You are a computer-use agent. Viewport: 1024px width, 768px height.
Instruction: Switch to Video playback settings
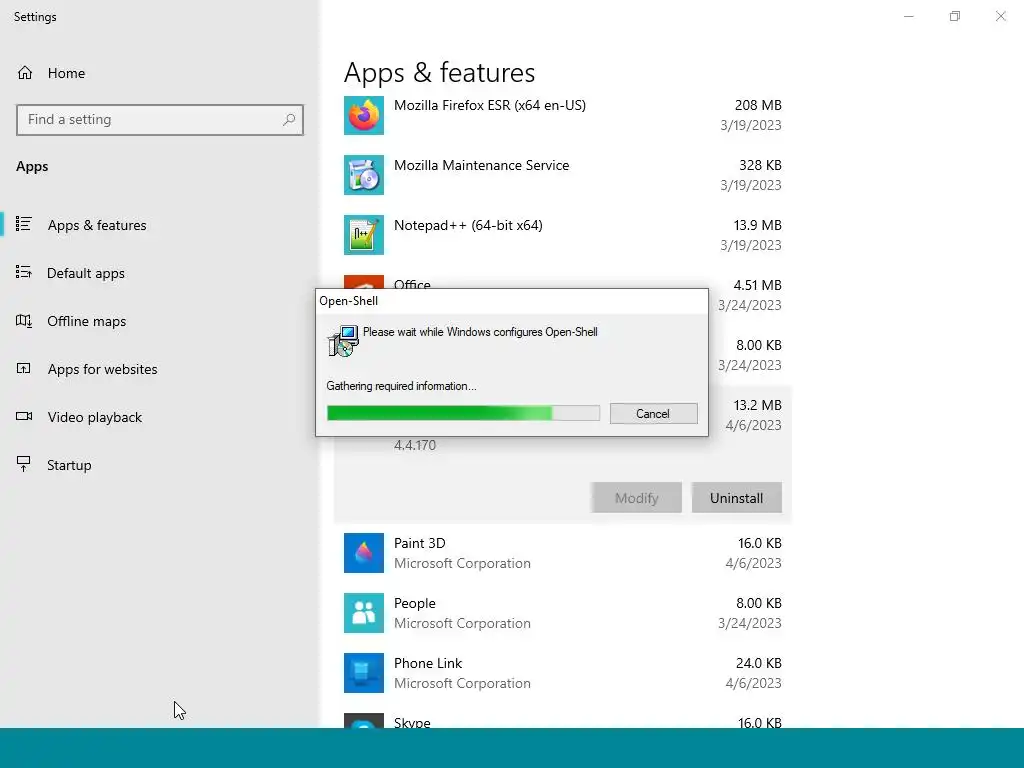[94, 417]
